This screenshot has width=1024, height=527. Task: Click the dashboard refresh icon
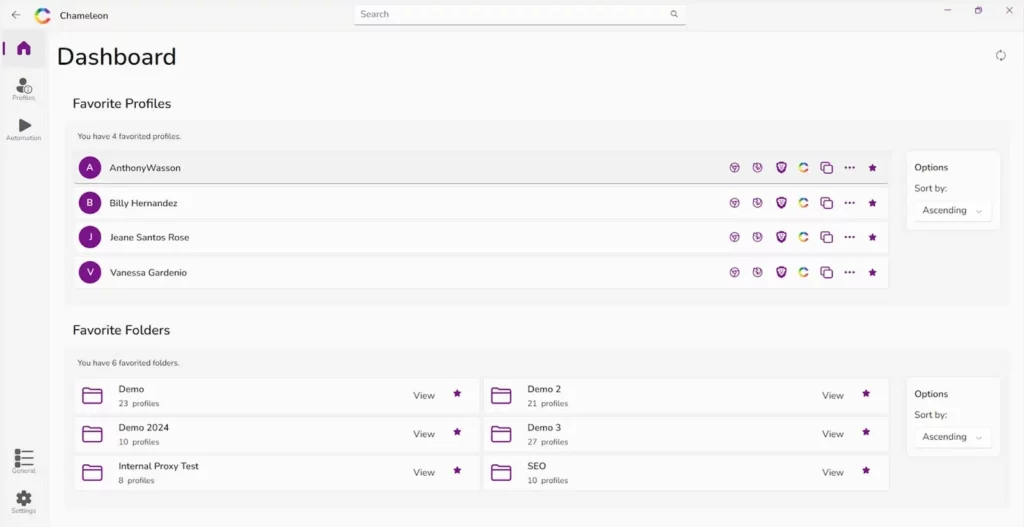tap(1000, 56)
